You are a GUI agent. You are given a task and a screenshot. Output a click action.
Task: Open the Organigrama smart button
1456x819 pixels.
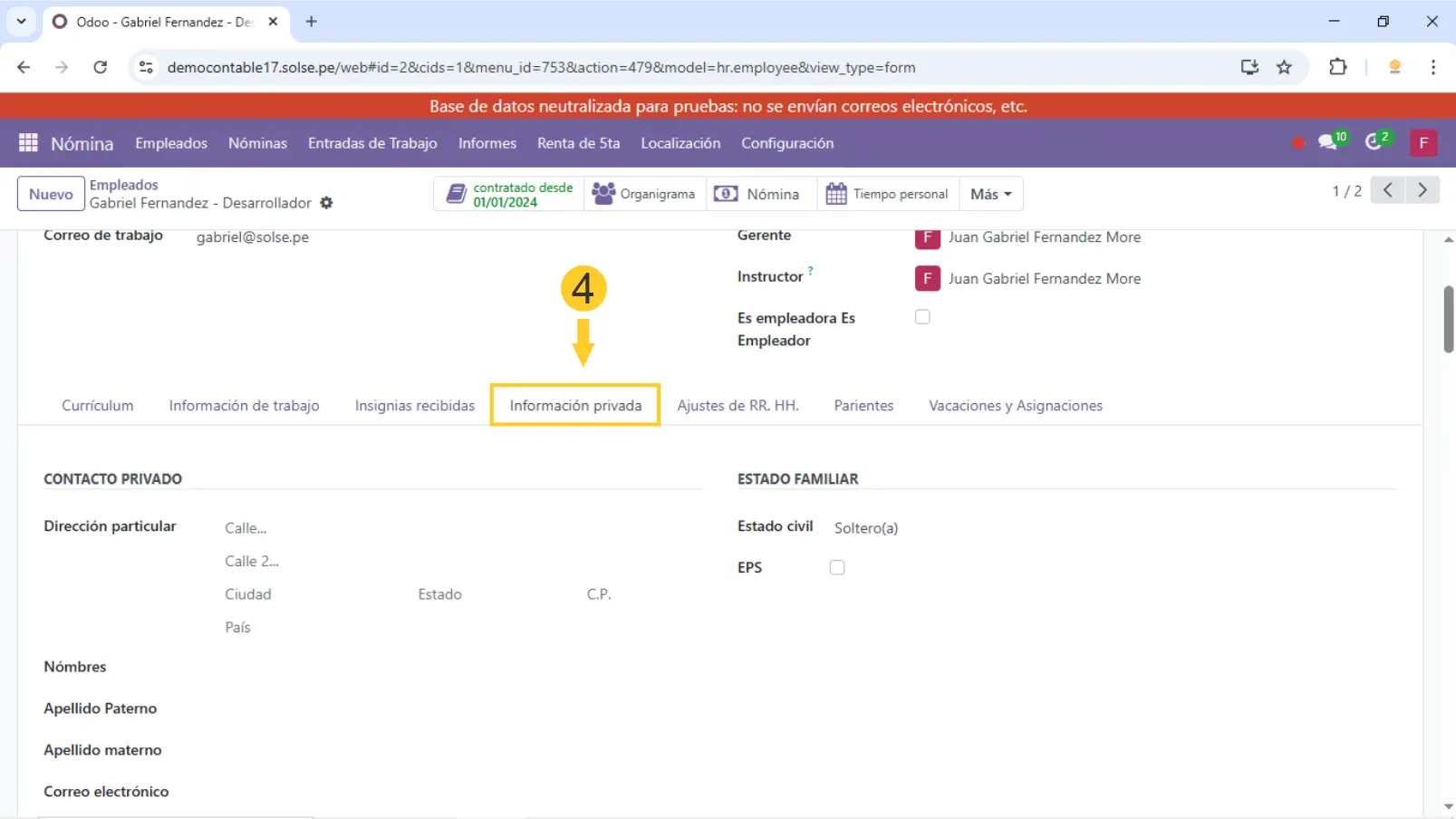pos(644,194)
